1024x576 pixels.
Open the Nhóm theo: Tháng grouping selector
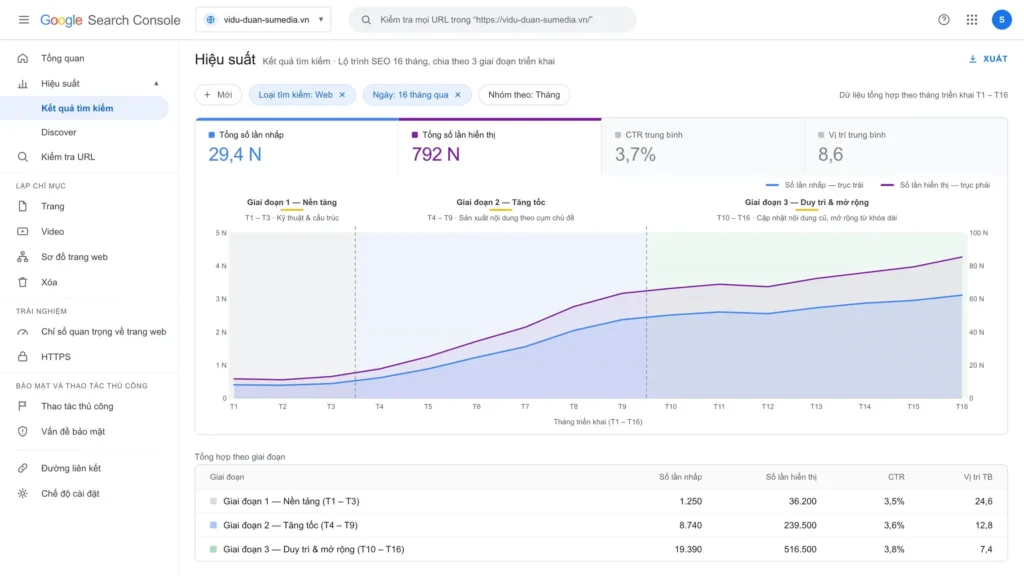524,95
